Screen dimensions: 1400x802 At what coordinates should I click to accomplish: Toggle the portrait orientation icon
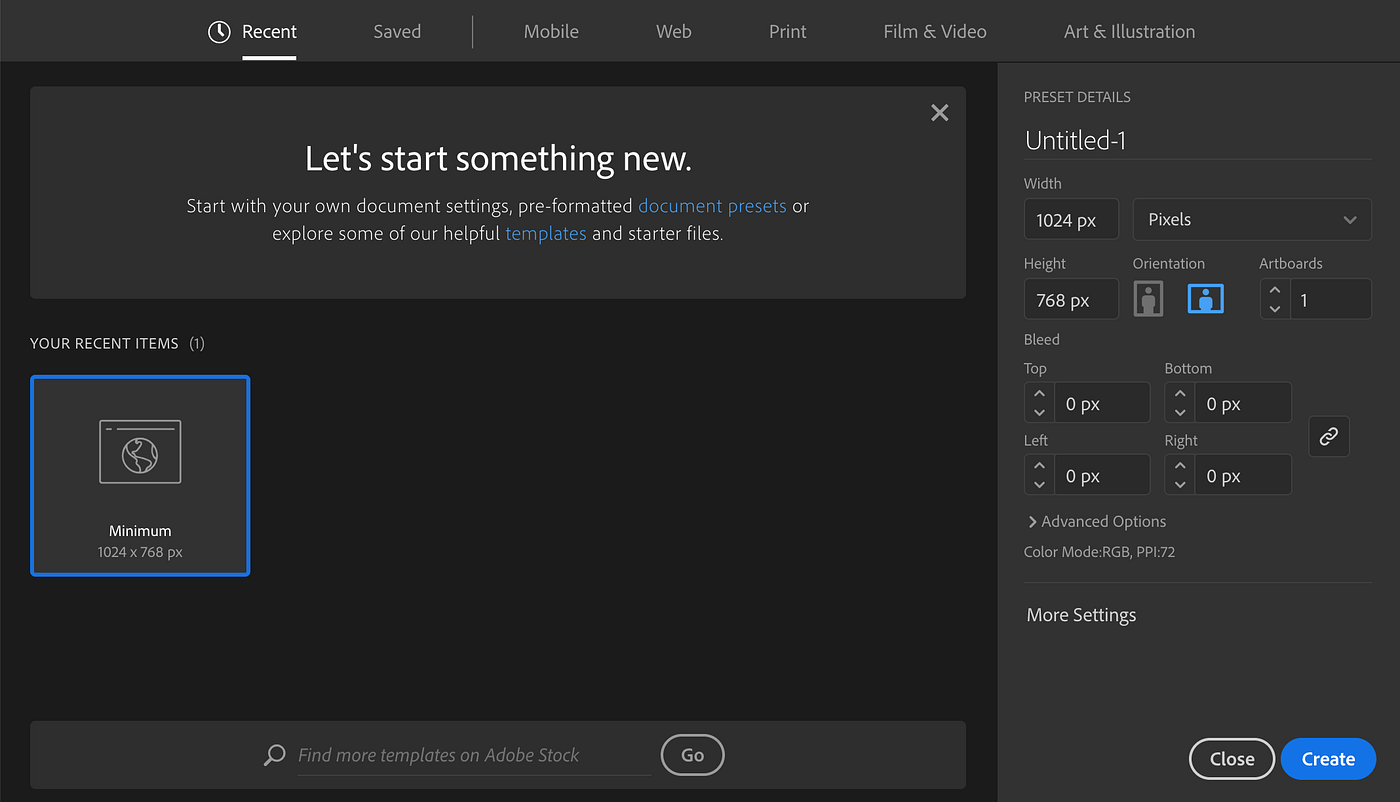pos(1148,298)
